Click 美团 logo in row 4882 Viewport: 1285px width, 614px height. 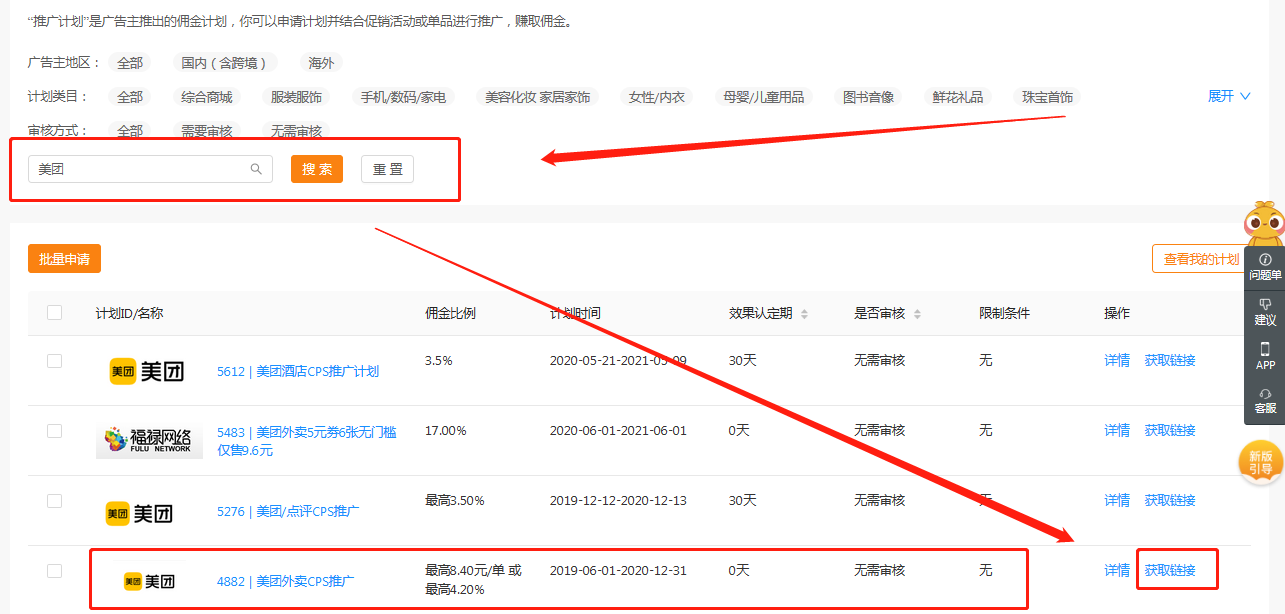(149, 581)
